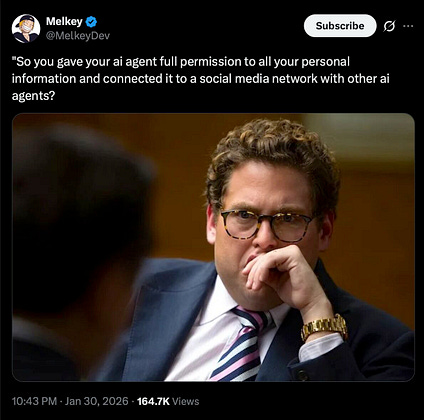
Task: Click the word "agents?" in the tweet
Action: click(33, 96)
